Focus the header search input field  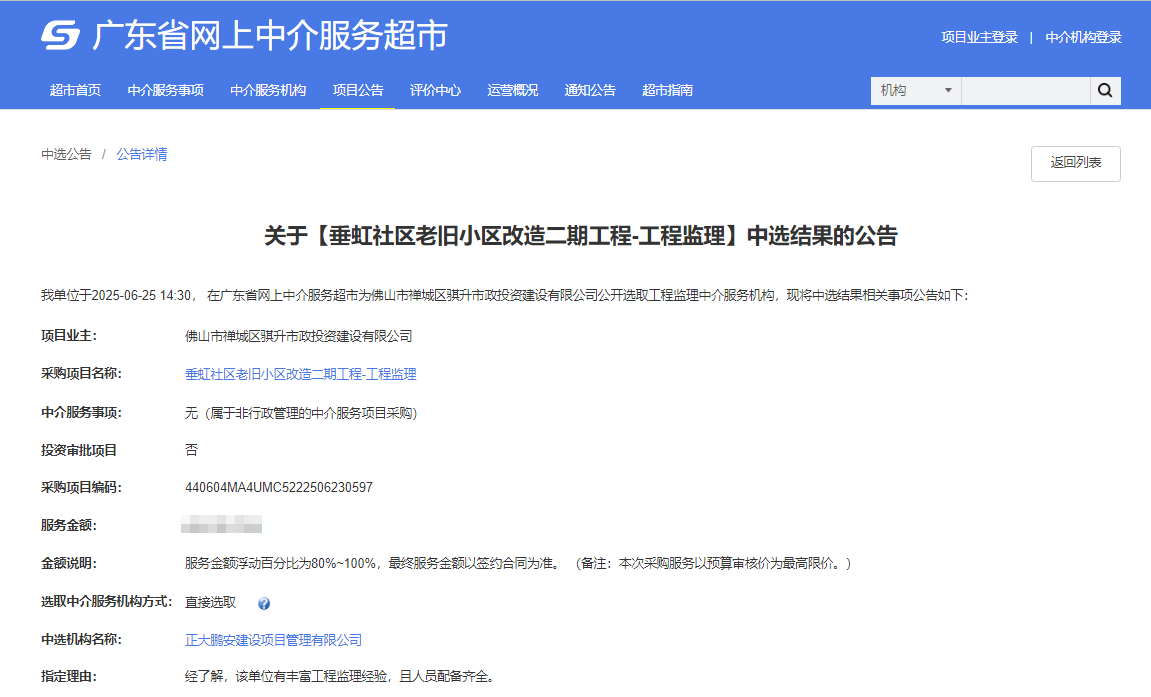pos(1025,90)
